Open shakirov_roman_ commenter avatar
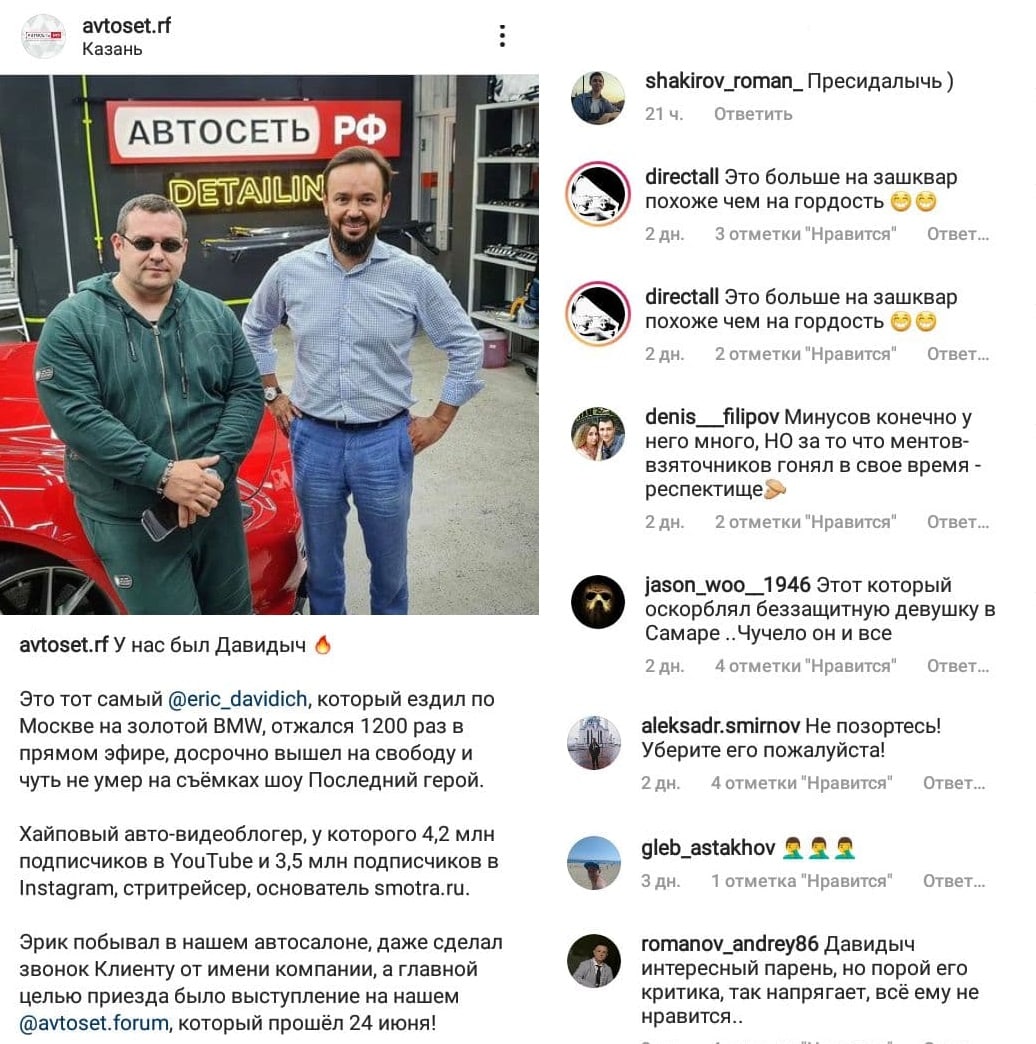The height and width of the screenshot is (1044, 1036). click(598, 98)
